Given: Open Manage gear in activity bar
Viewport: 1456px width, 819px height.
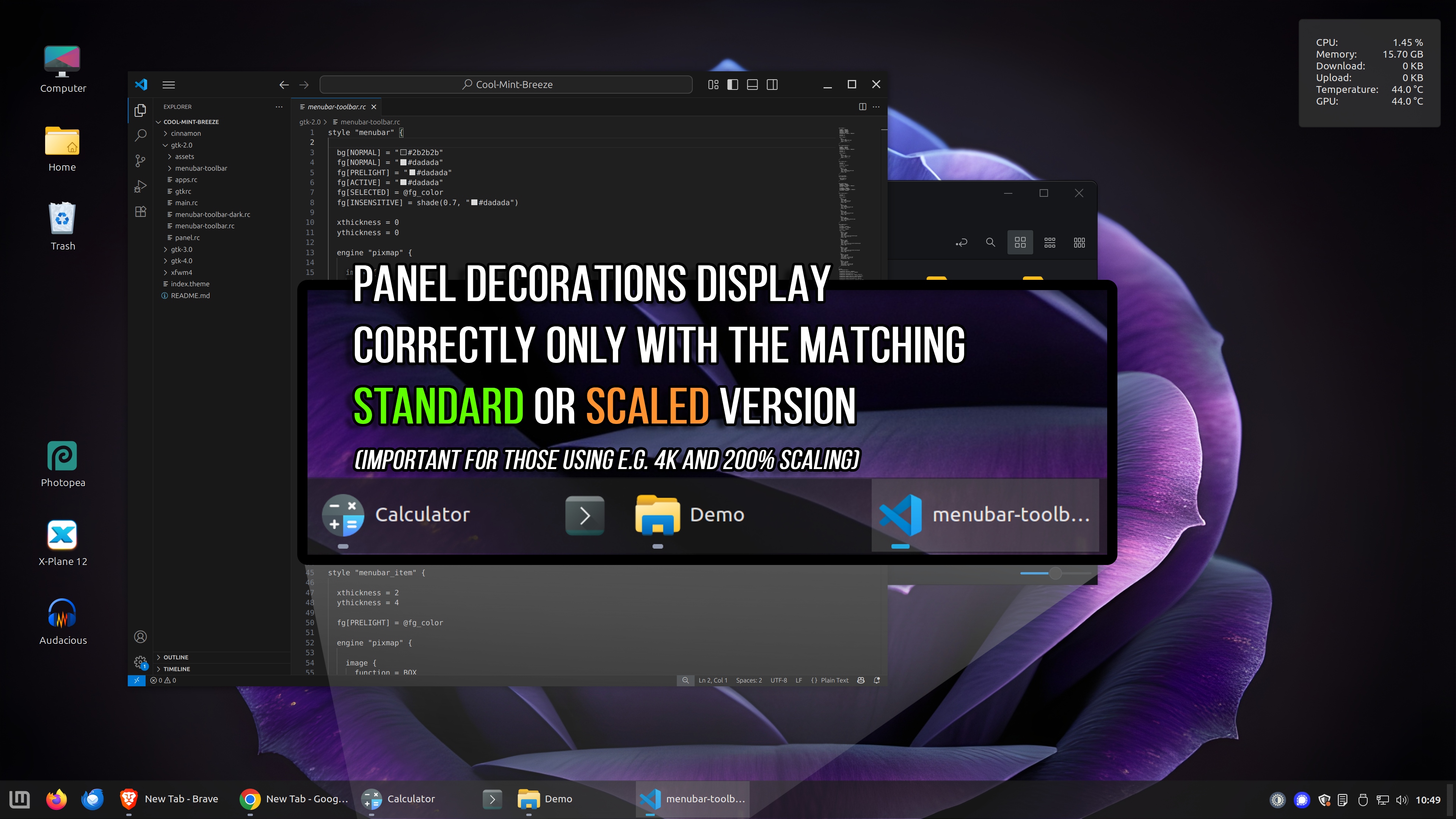Looking at the screenshot, I should click(141, 662).
